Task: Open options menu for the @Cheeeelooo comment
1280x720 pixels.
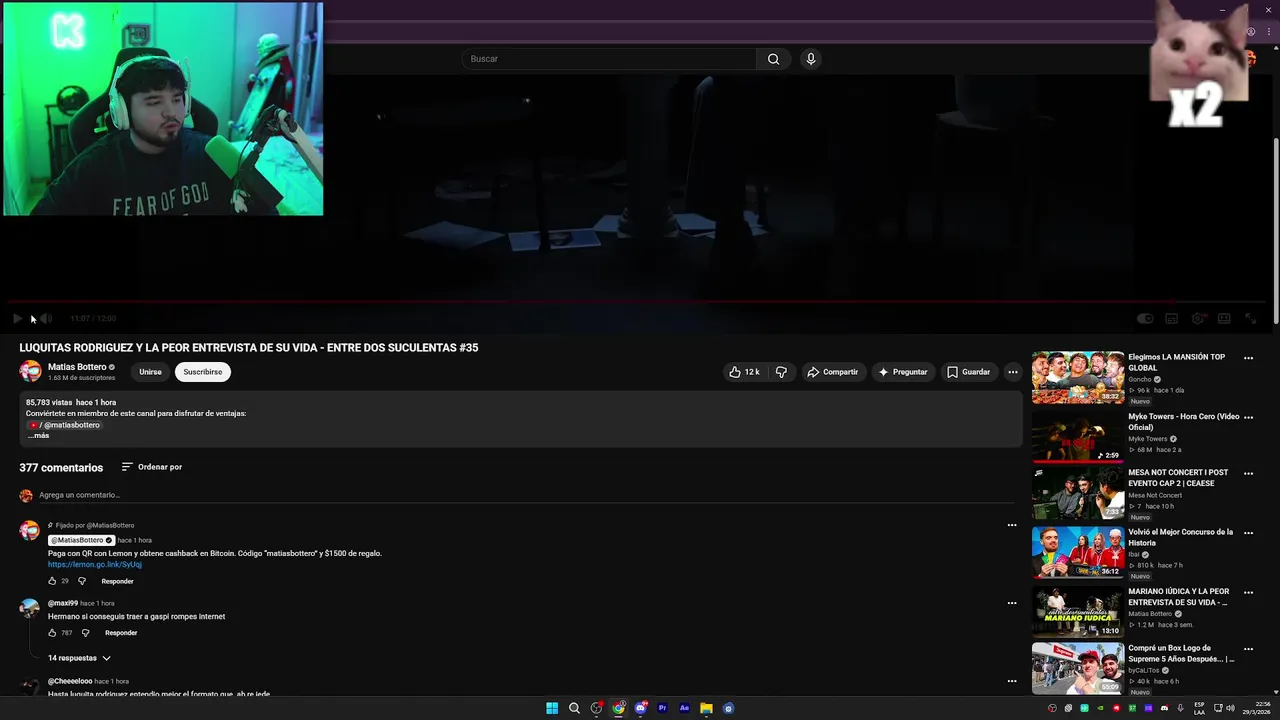Action: [1012, 681]
